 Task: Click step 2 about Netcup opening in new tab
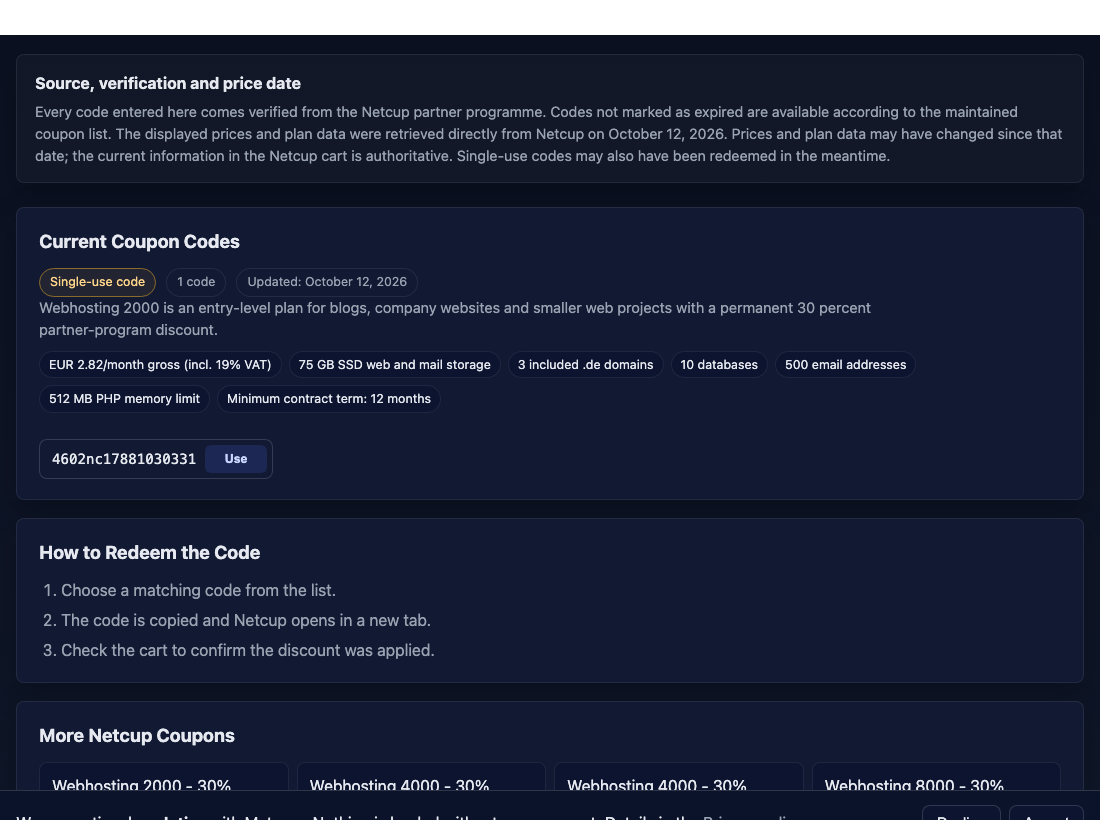pos(246,621)
